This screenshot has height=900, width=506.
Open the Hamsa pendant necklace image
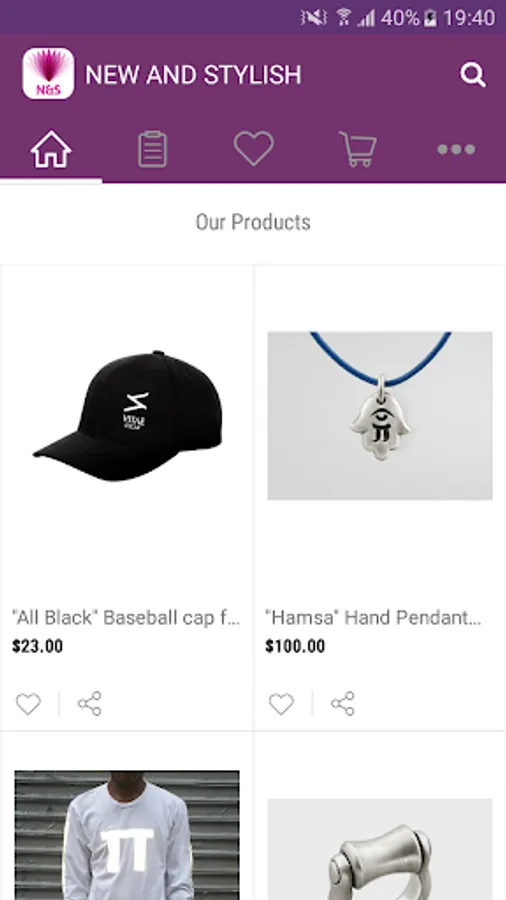coord(380,416)
